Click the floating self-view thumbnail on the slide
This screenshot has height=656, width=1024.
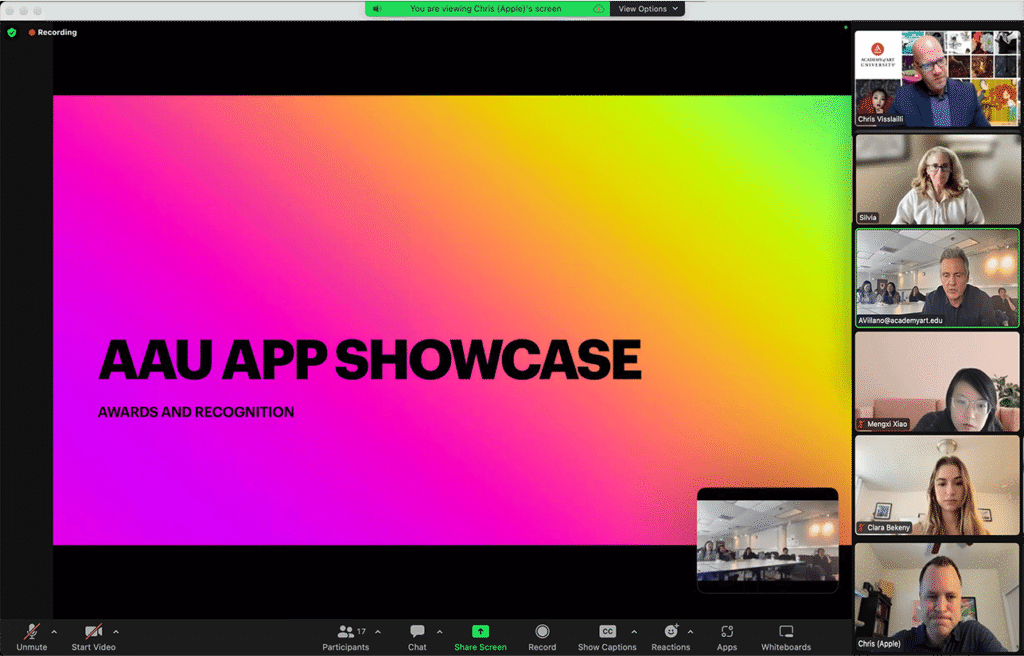pos(767,540)
